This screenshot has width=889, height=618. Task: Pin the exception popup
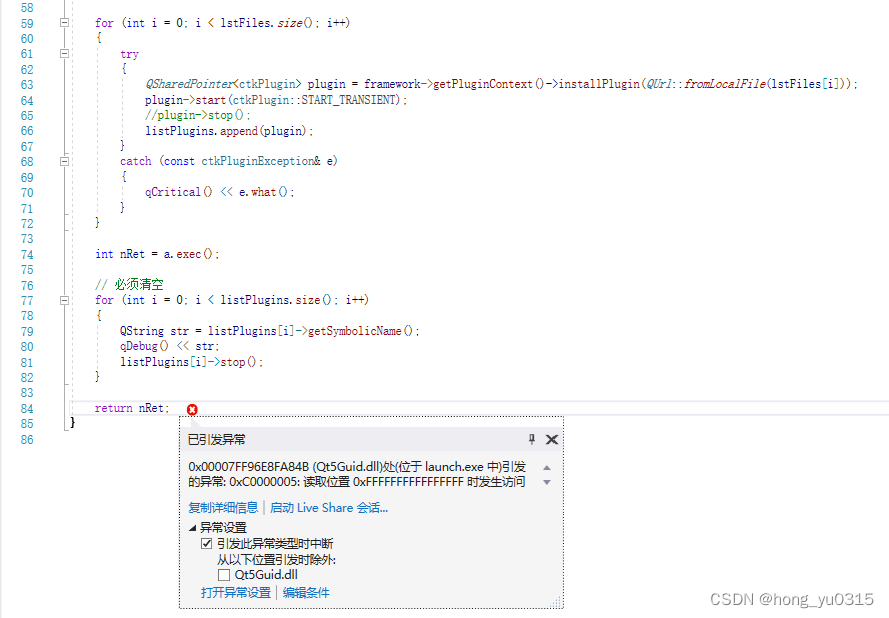(x=531, y=439)
